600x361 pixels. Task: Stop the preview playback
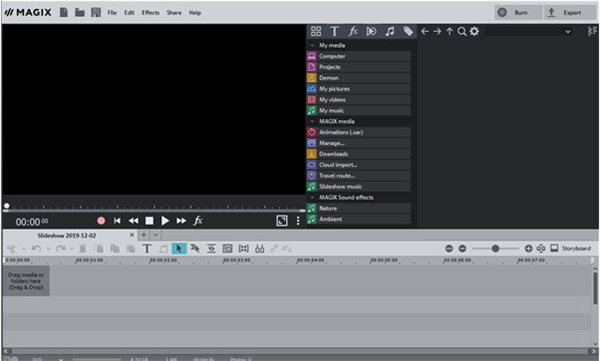pos(149,221)
